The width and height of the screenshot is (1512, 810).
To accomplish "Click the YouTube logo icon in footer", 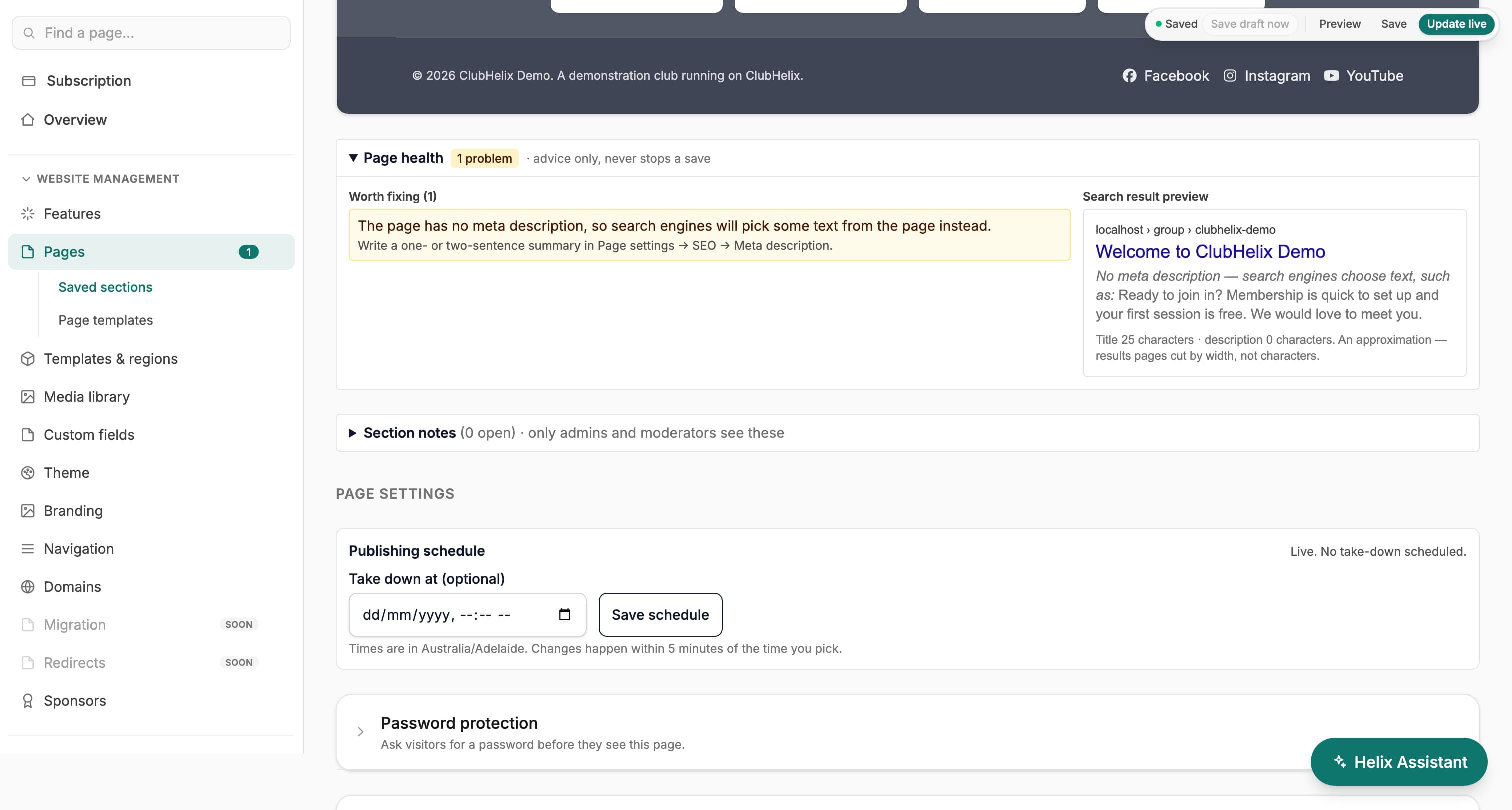I will click(x=1332, y=75).
